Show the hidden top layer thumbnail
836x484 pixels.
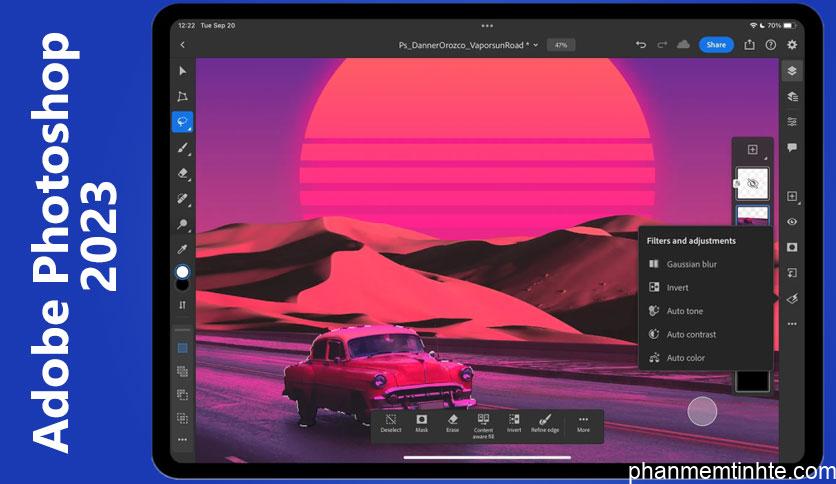[x=752, y=183]
